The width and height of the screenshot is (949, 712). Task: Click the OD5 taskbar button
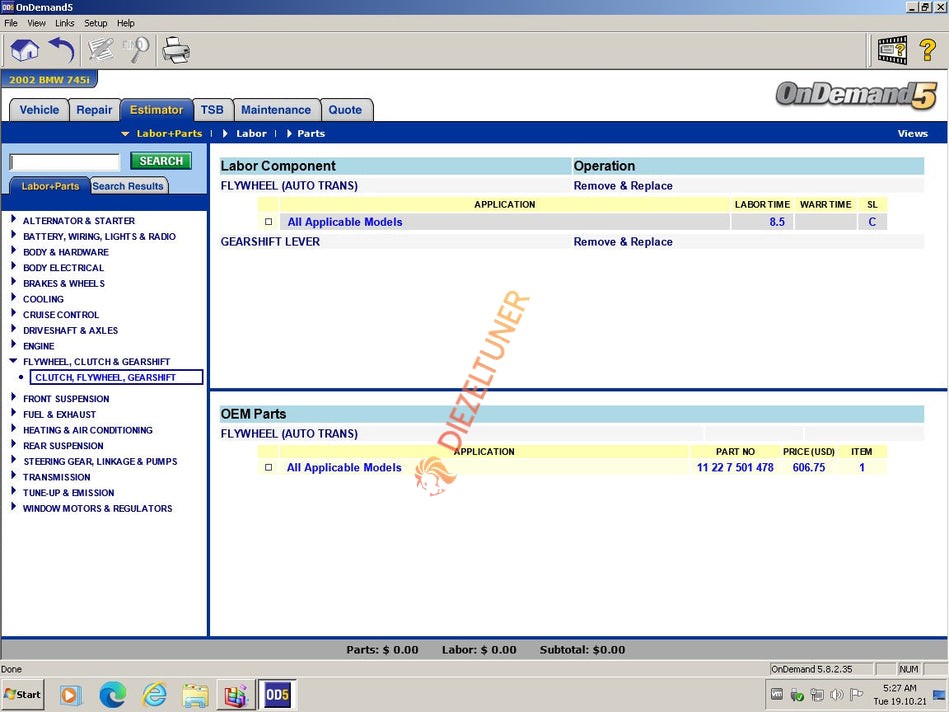tap(277, 694)
